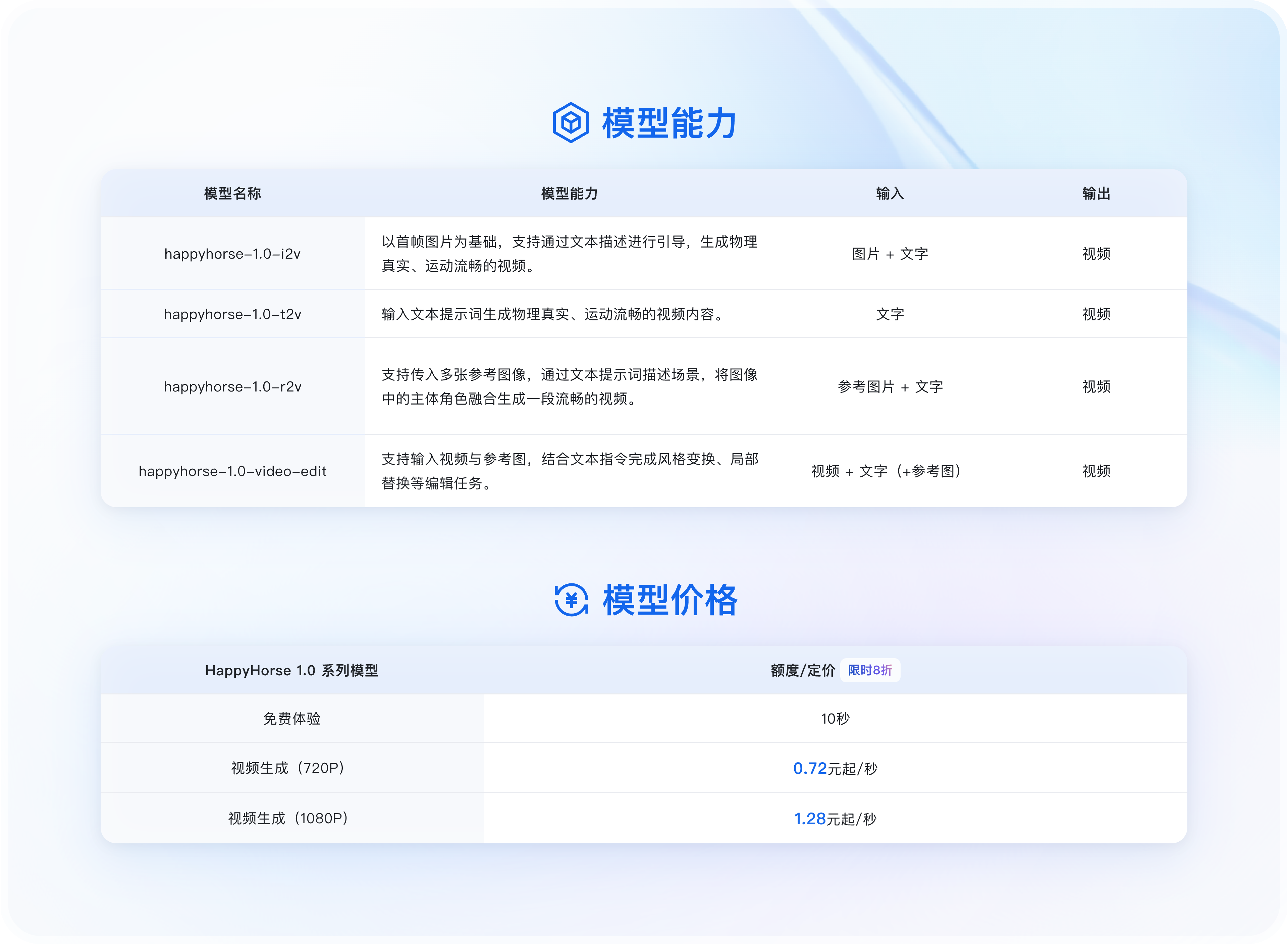The width and height of the screenshot is (1288, 944).
Task: Click the hexagon cube icon beside 模型能力
Action: [571, 123]
